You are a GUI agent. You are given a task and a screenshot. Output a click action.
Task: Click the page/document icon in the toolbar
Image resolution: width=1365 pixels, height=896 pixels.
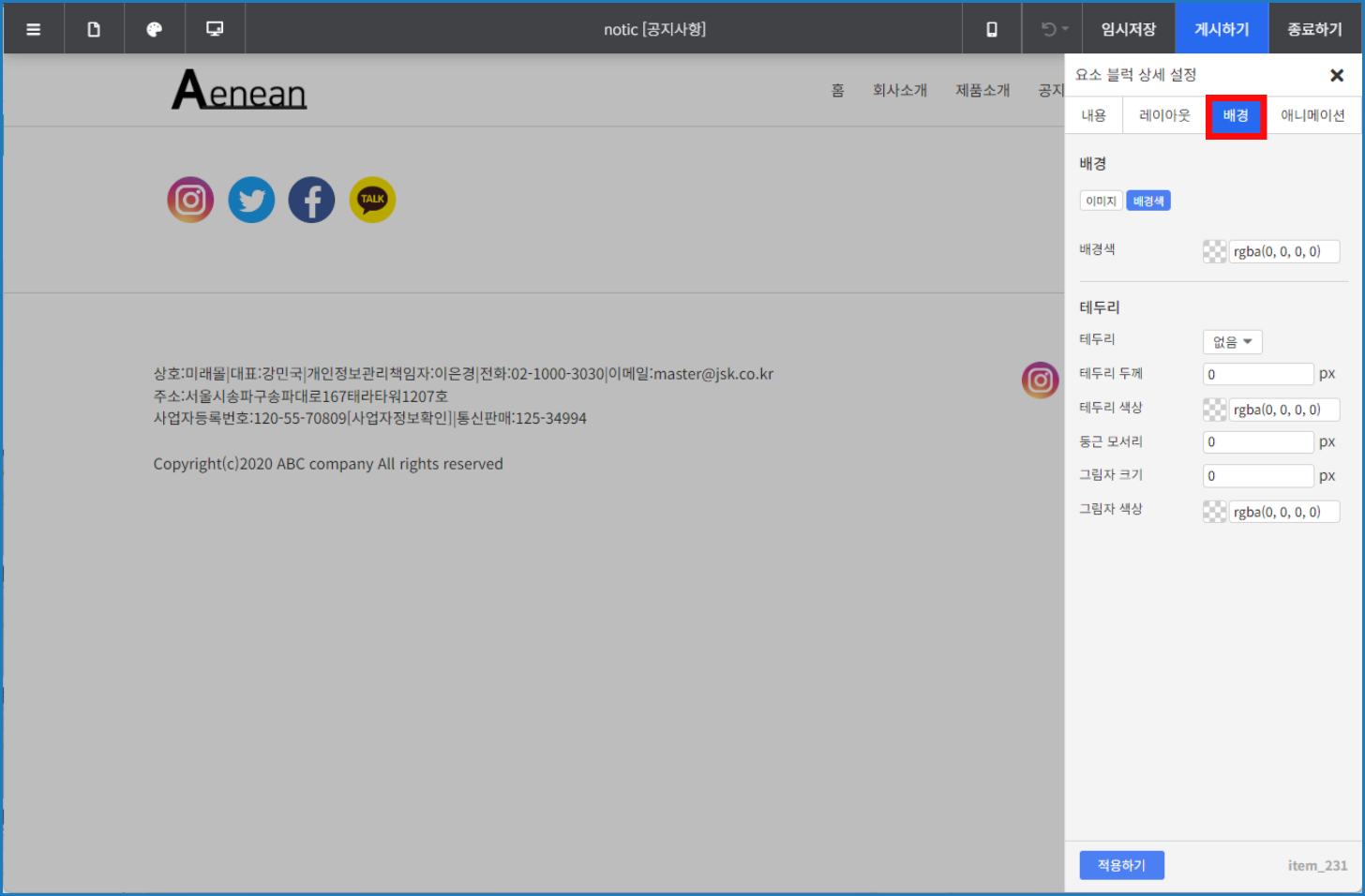[94, 28]
